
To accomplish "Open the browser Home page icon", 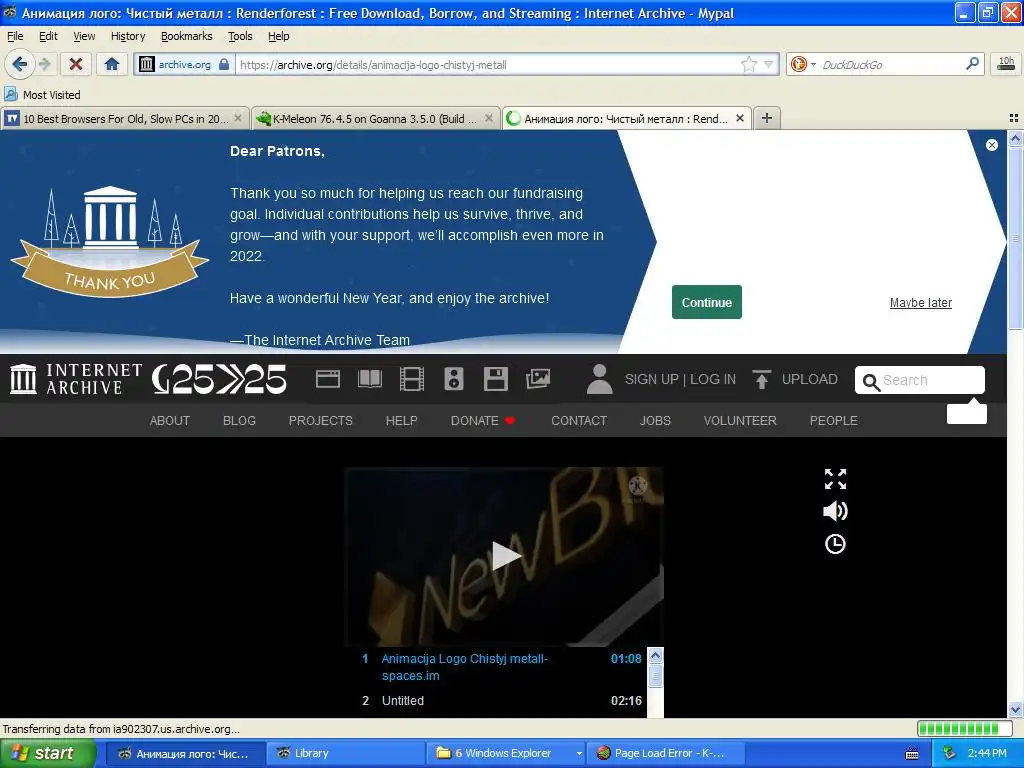I will point(112,64).
